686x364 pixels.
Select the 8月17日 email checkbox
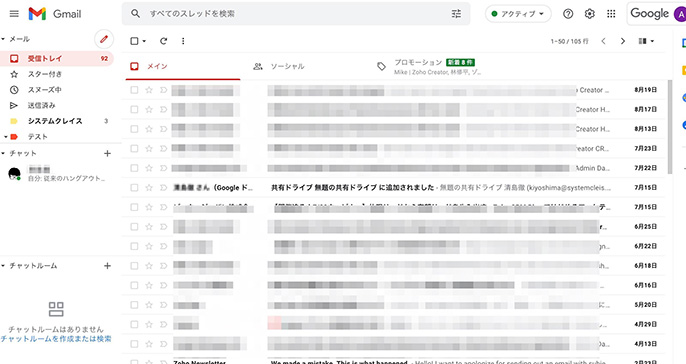pyautogui.click(x=134, y=109)
